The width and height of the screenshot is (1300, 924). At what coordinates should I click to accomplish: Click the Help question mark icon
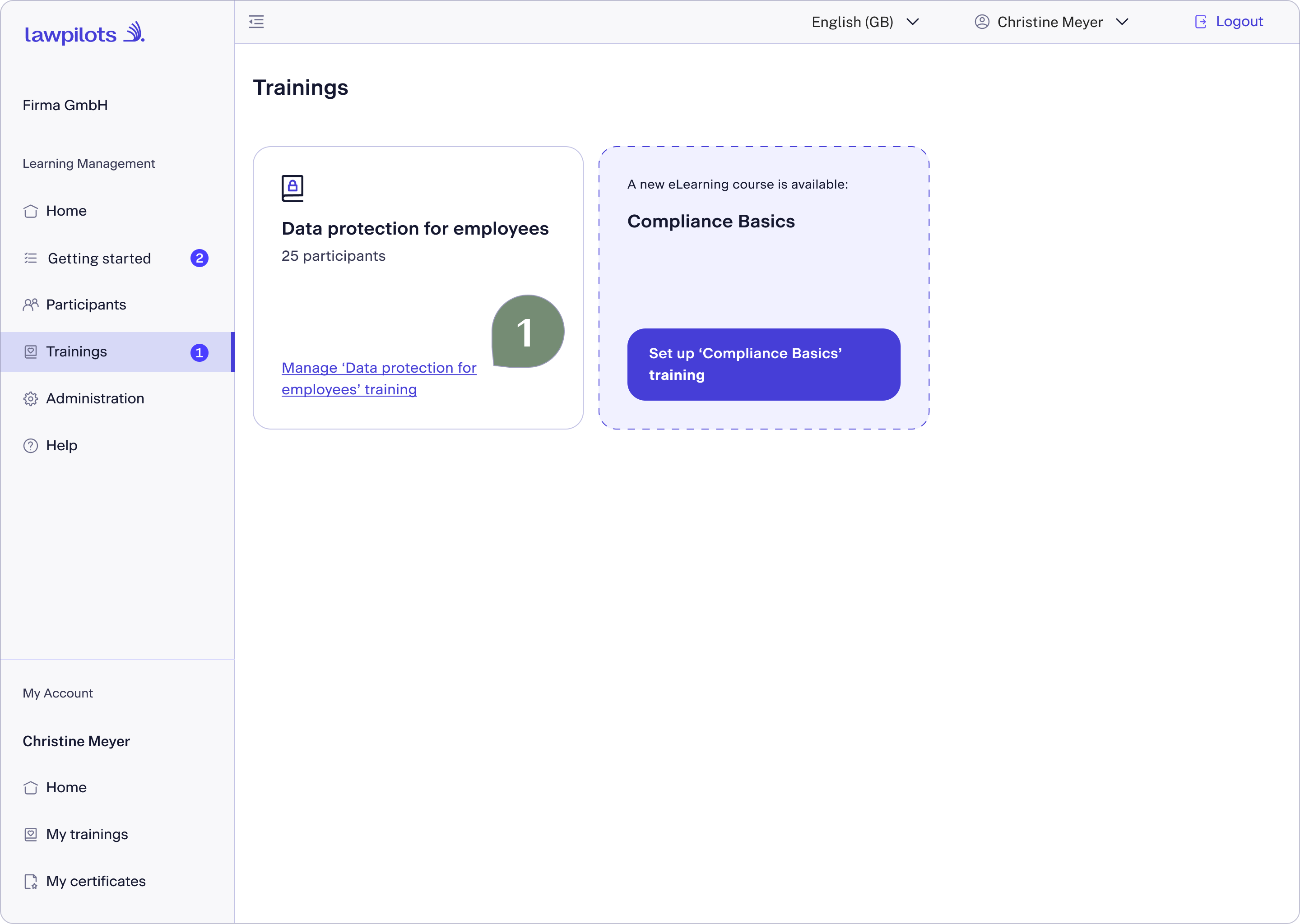31,445
